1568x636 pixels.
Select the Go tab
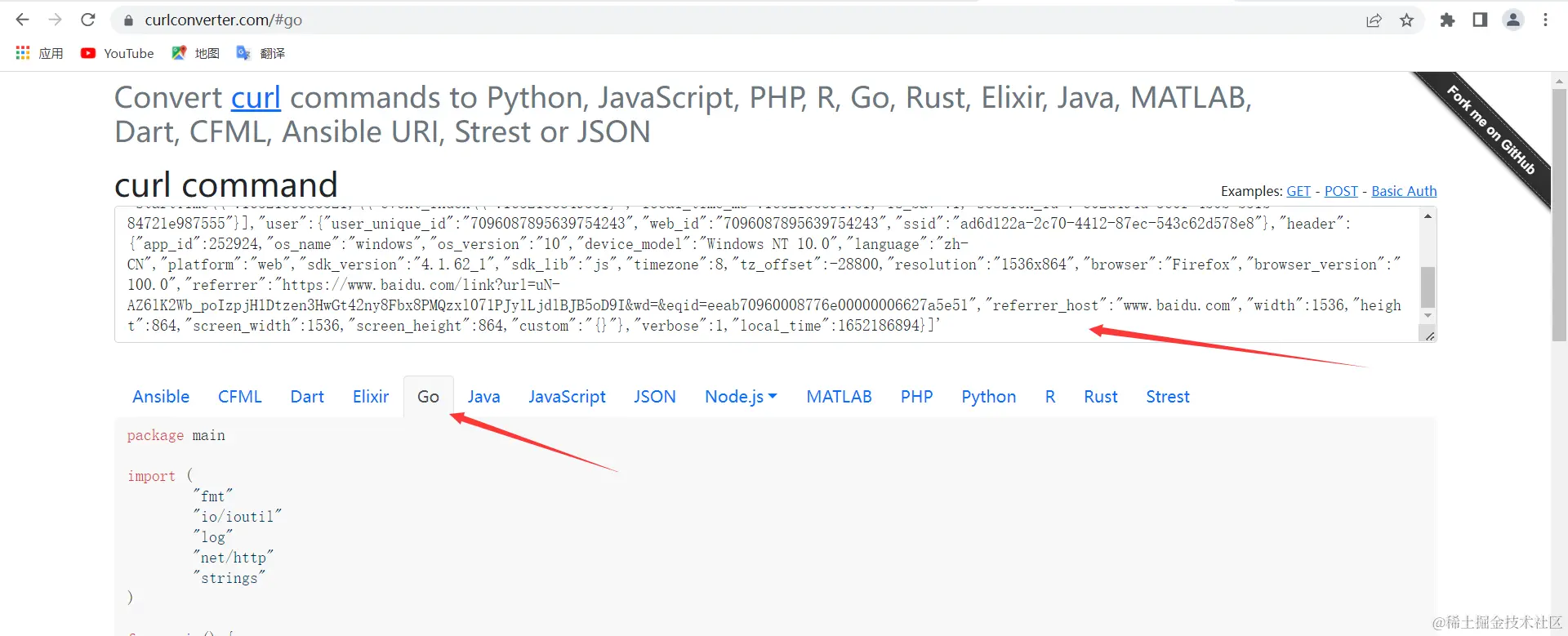[x=428, y=397]
